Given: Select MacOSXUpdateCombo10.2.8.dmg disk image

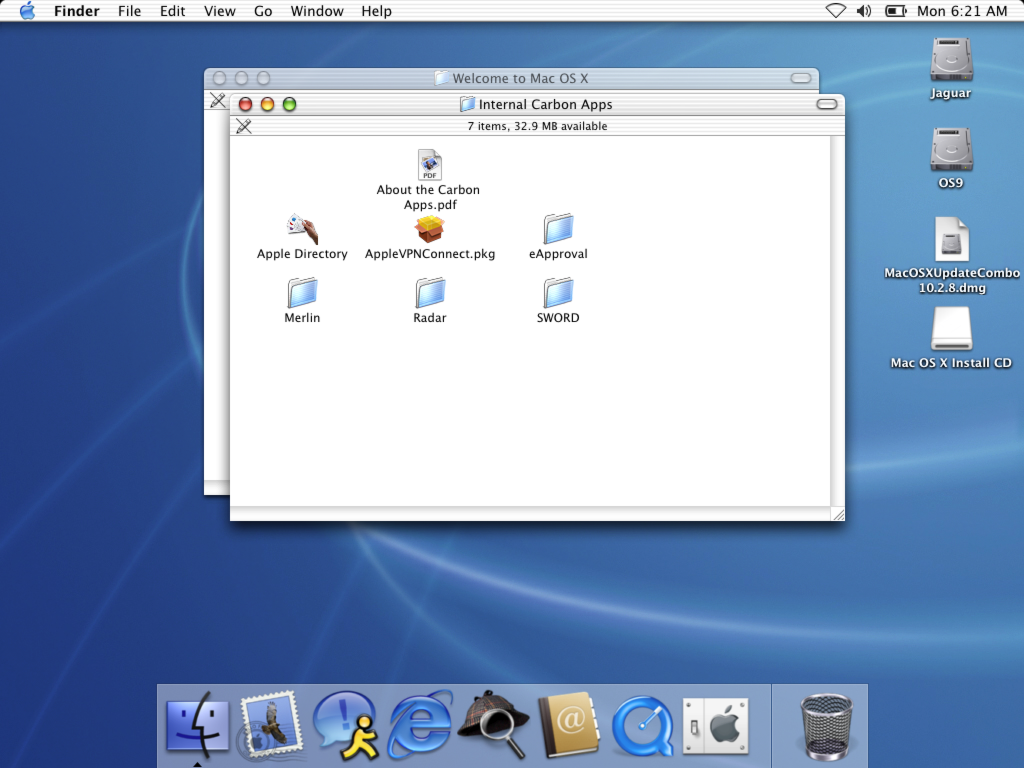Looking at the screenshot, I should pyautogui.click(x=952, y=240).
